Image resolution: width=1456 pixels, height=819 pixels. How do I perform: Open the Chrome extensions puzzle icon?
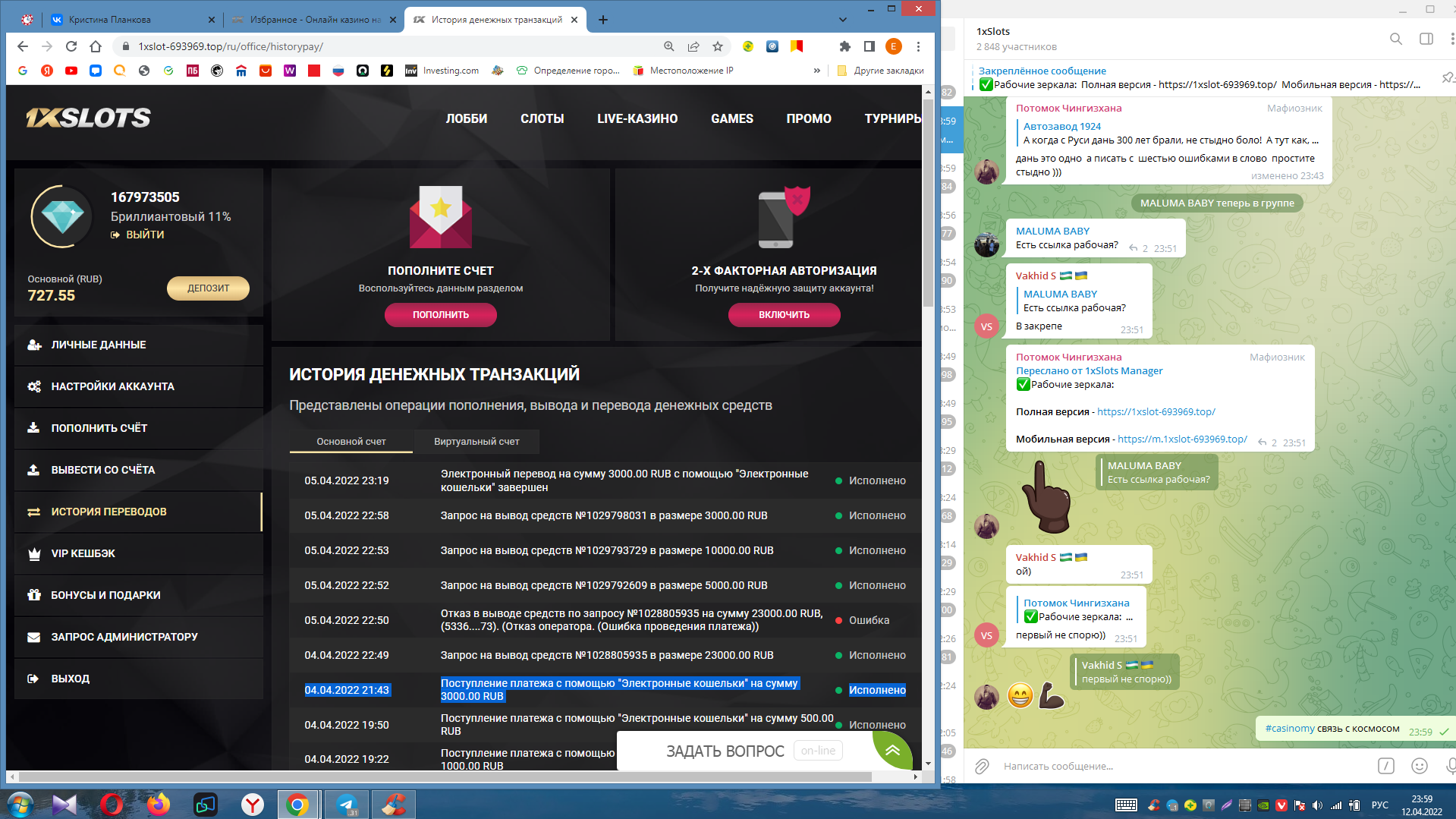coord(845,46)
